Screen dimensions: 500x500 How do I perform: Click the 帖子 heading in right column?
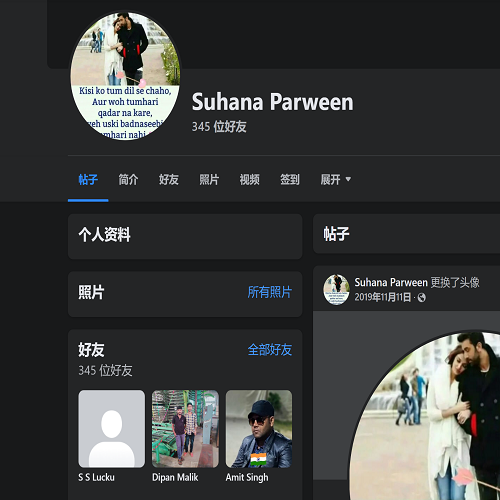click(336, 234)
